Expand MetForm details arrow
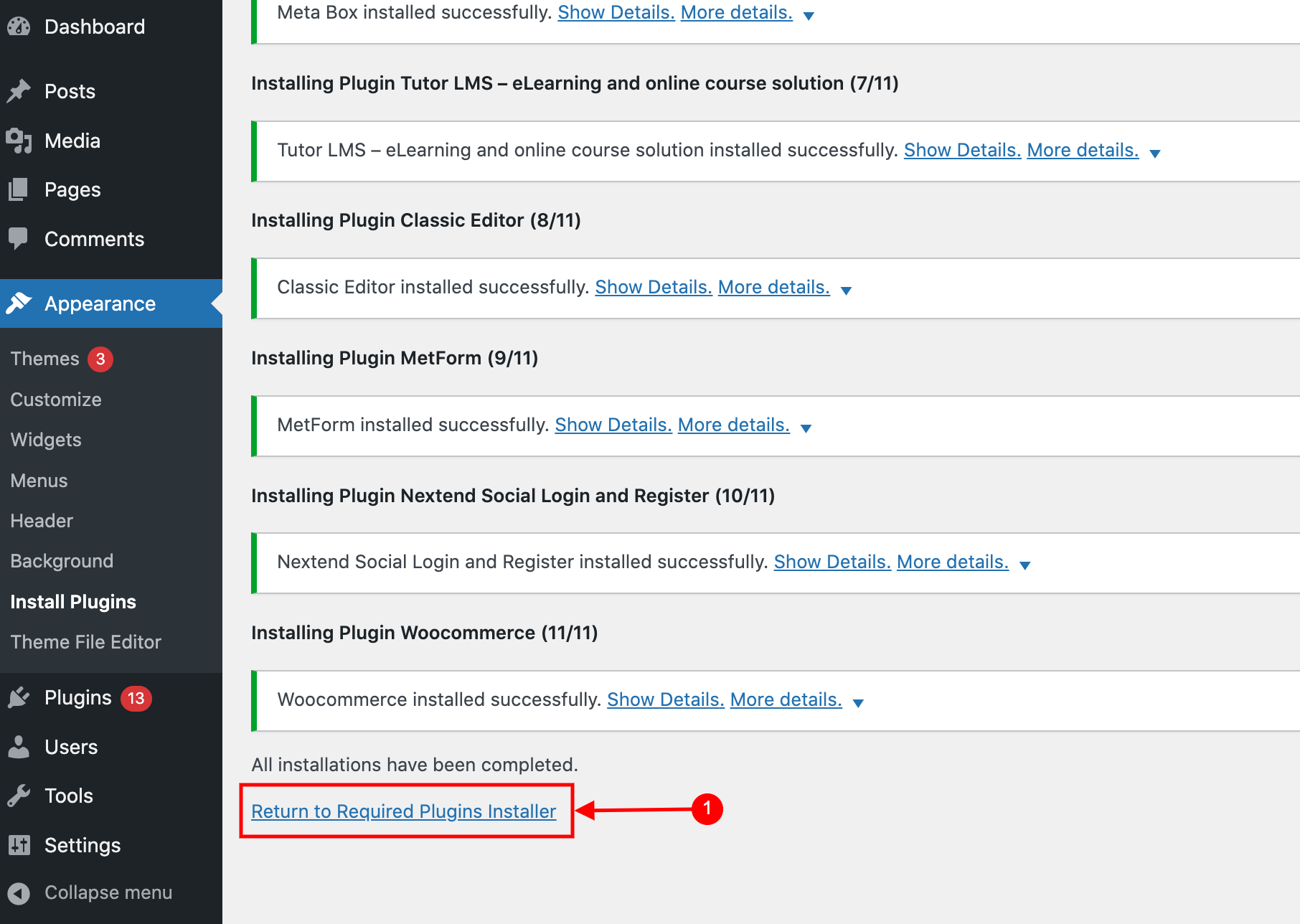This screenshot has height=924, width=1300. (806, 428)
